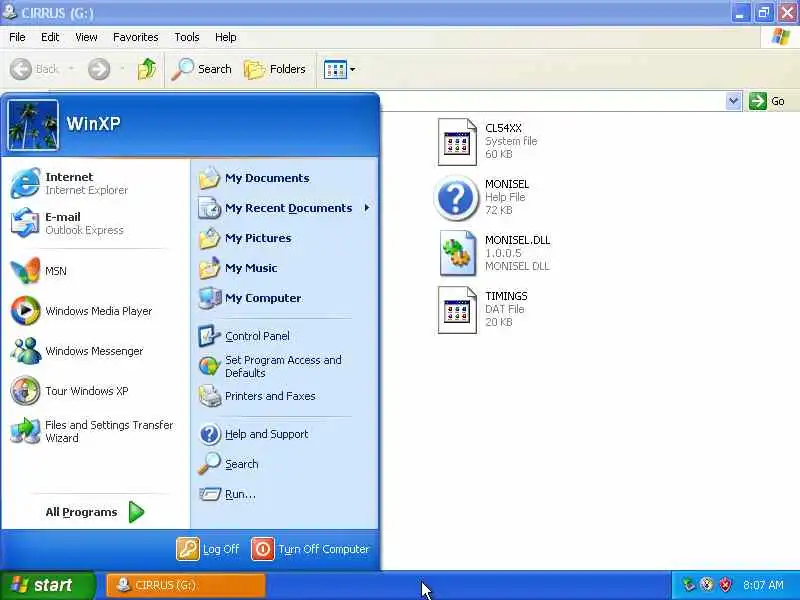Open the File menu

[x=17, y=37]
